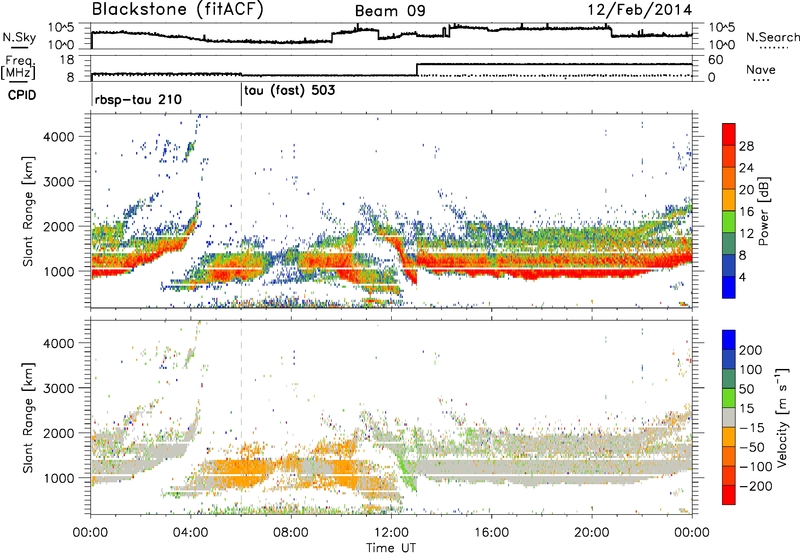Image resolution: width=800 pixels, height=554 pixels.
Task: Click the '200' tick on Velocity colorbar
Action: 751,350
